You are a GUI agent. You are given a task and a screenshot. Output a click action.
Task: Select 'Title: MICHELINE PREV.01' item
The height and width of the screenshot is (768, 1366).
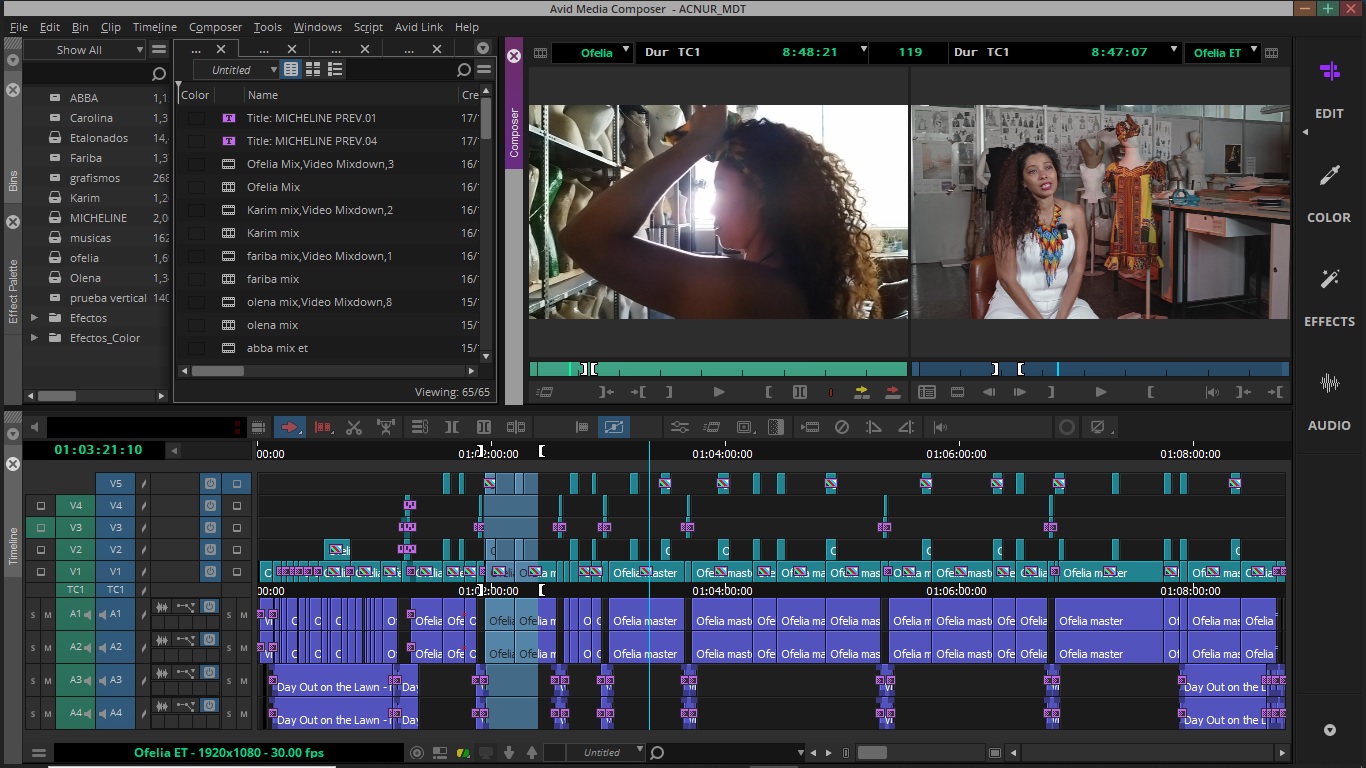(x=312, y=118)
